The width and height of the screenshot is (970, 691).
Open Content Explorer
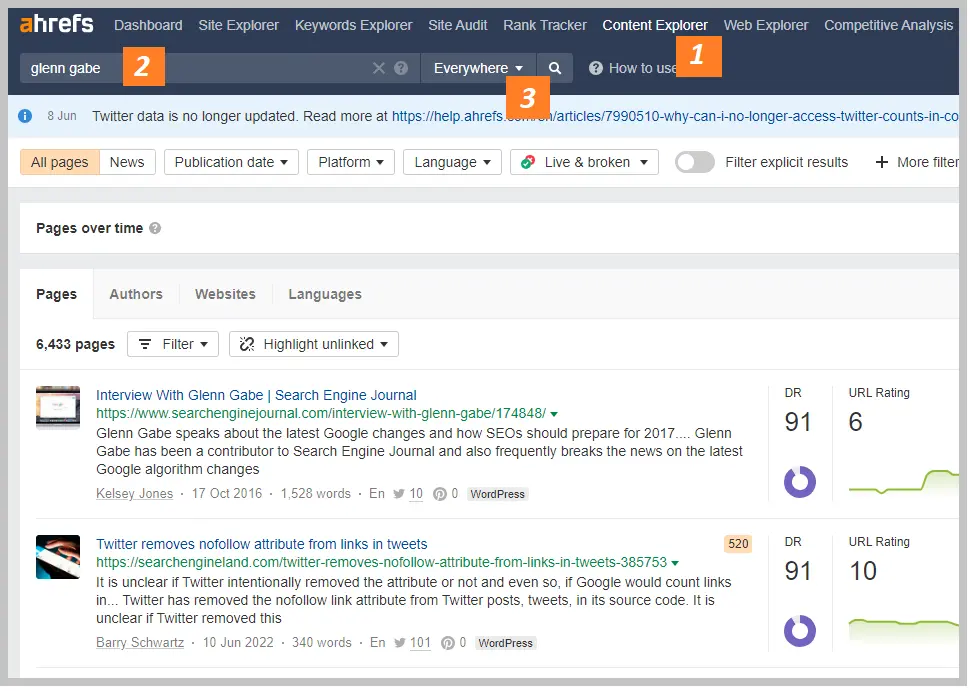(x=655, y=25)
